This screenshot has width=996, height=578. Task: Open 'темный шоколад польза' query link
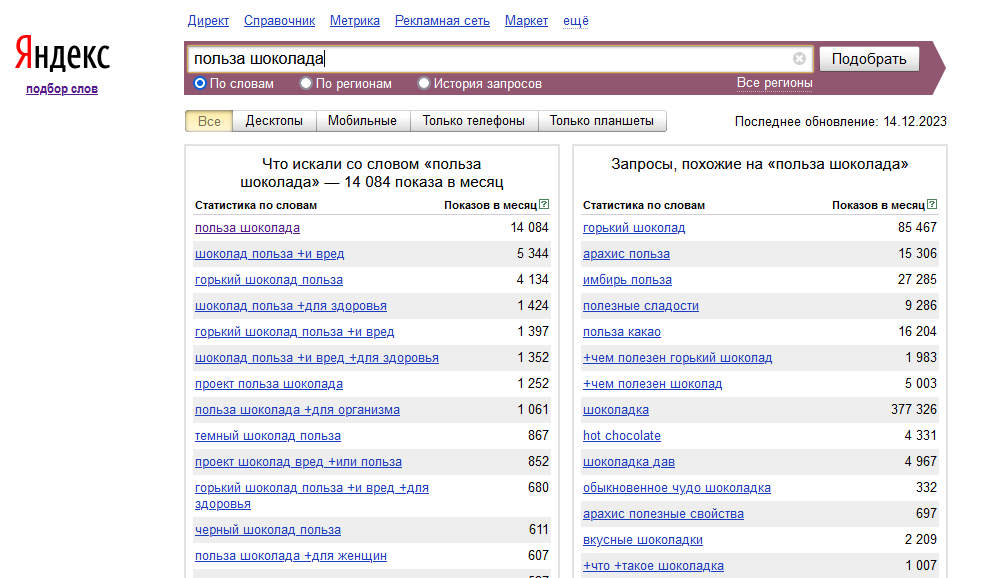click(x=268, y=436)
